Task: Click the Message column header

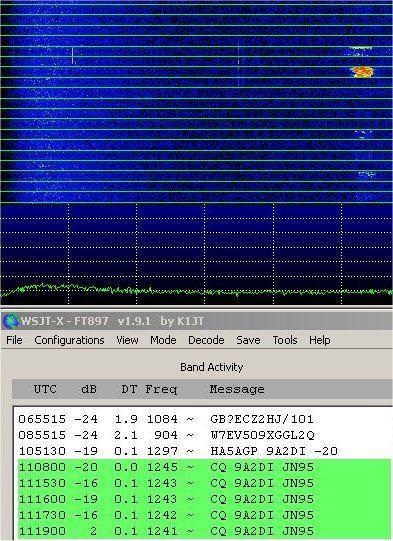Action: (237, 390)
